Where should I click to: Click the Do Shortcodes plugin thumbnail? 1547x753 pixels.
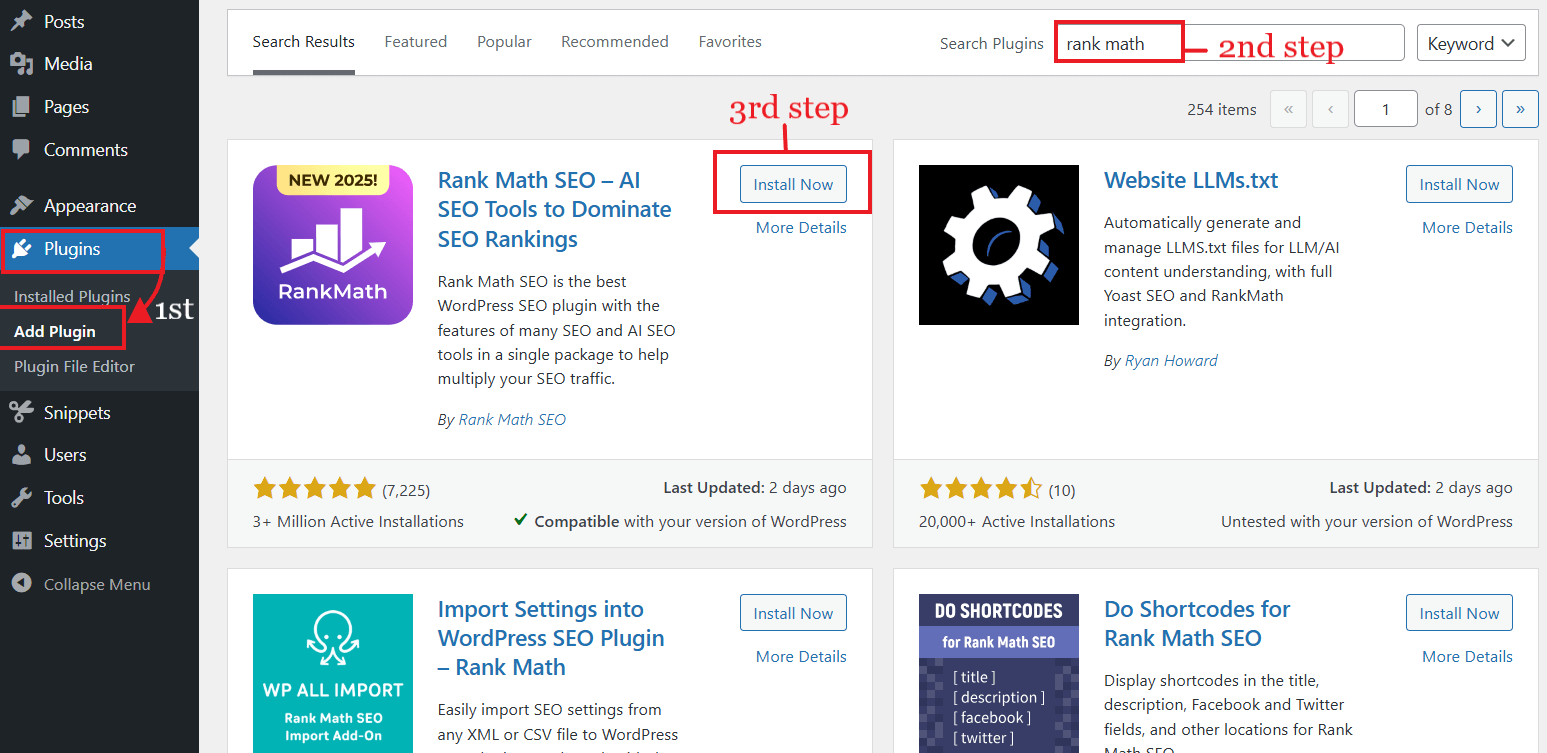999,673
